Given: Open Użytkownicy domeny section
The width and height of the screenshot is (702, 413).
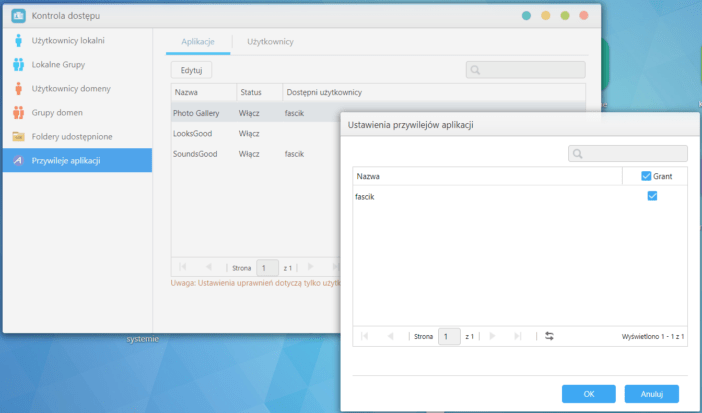Looking at the screenshot, I should click(77, 89).
